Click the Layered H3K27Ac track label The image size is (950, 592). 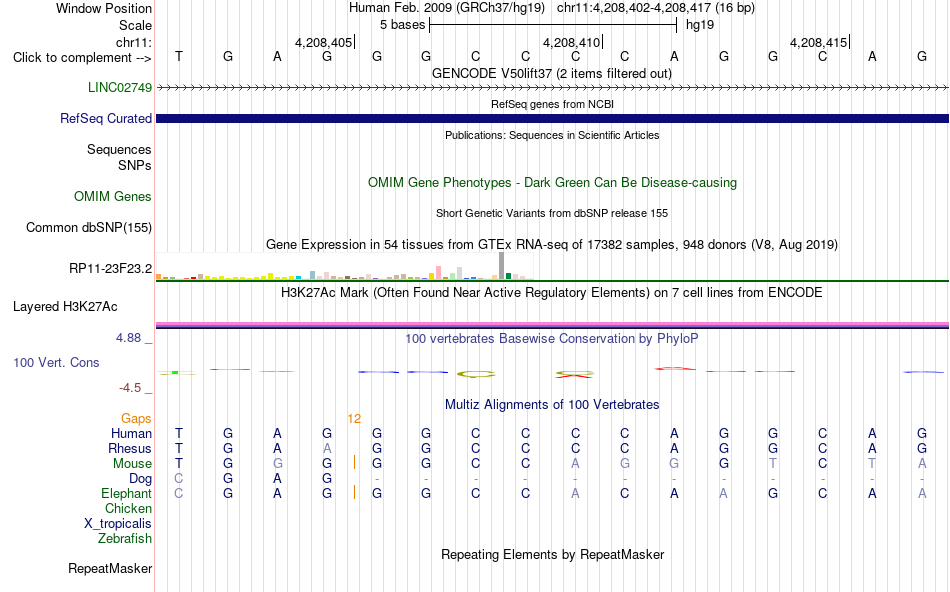pos(65,307)
